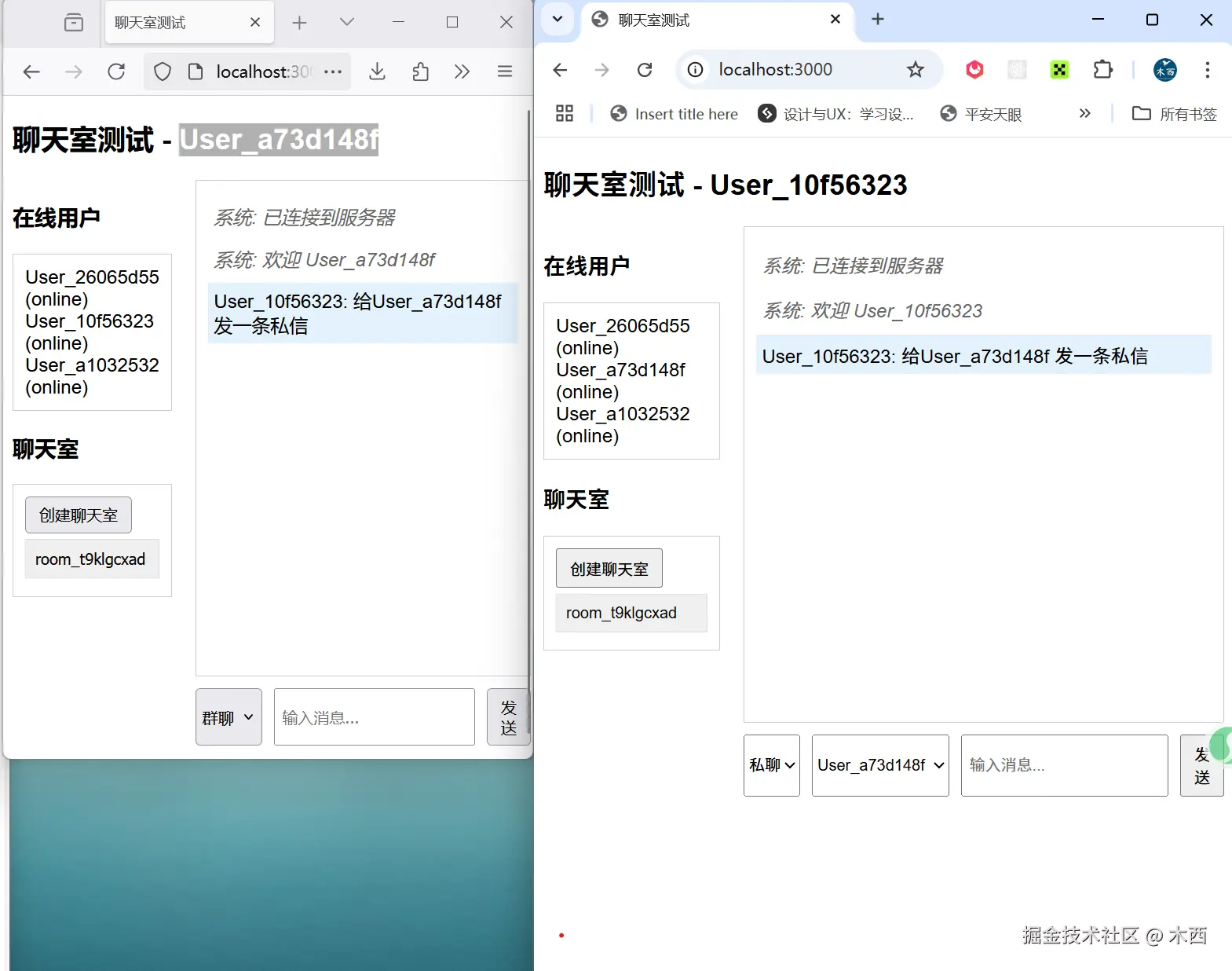
Task: Select User_a1032532 in Firefox online users list
Action: [x=92, y=376]
